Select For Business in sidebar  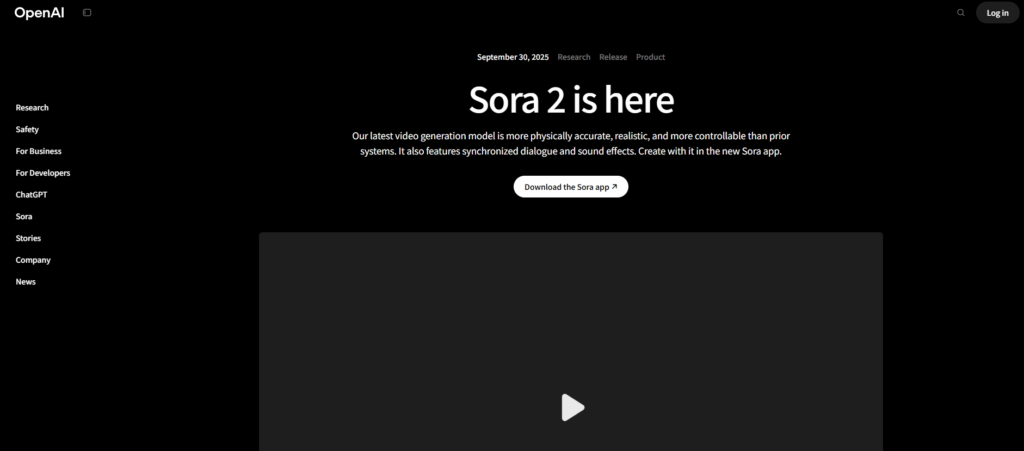(x=39, y=151)
